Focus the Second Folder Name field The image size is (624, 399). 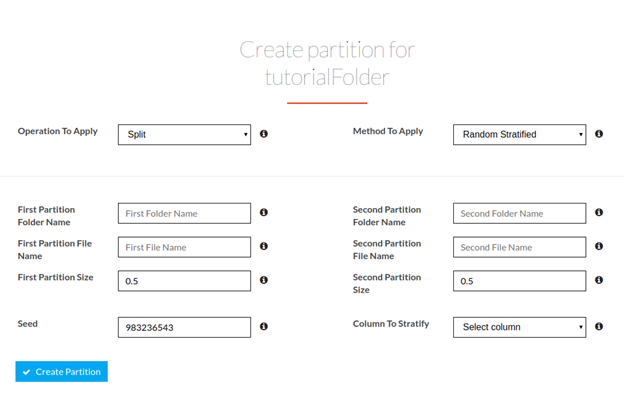(x=519, y=213)
